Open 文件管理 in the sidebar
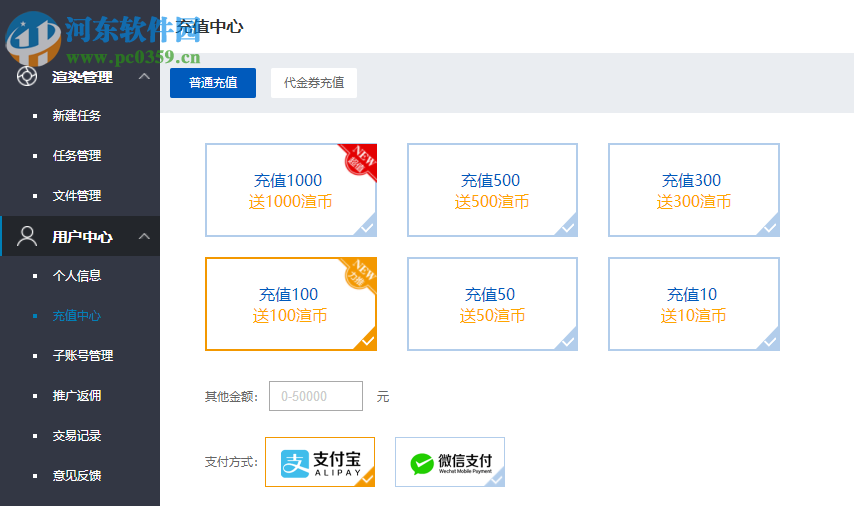The width and height of the screenshot is (854, 506). 77,196
